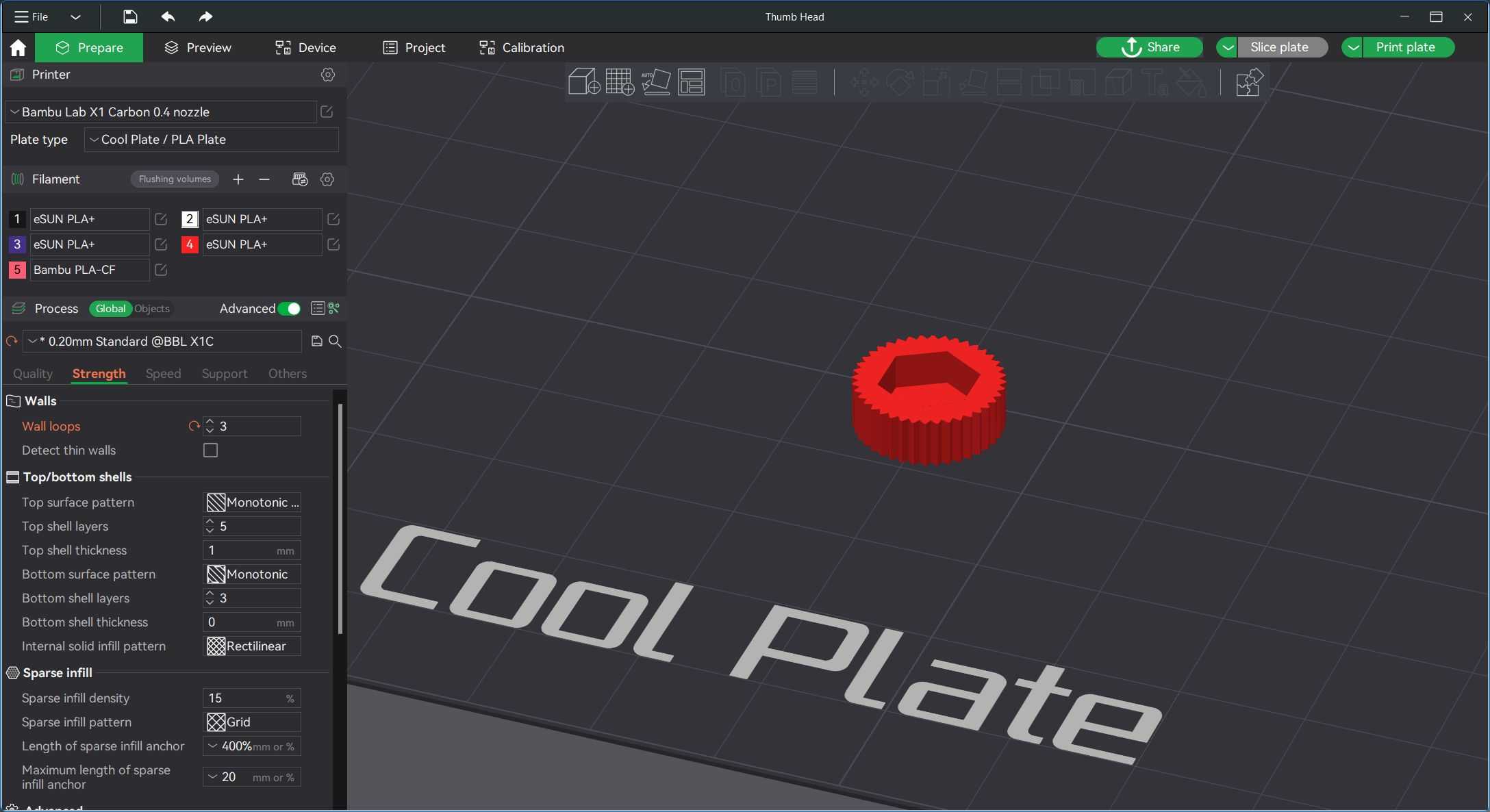Click add filament plus icon
Image resolution: width=1490 pixels, height=812 pixels.
(238, 179)
